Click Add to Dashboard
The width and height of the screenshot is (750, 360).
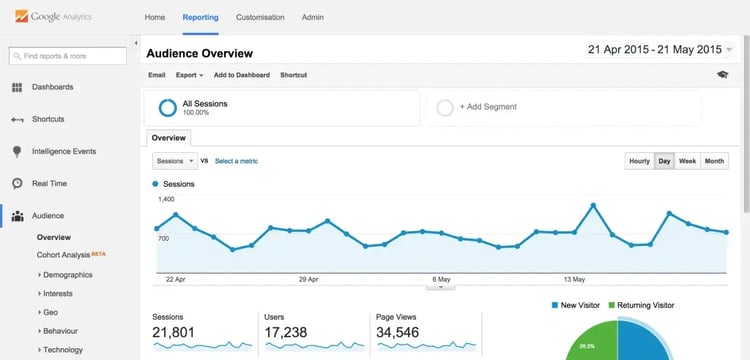click(x=242, y=75)
